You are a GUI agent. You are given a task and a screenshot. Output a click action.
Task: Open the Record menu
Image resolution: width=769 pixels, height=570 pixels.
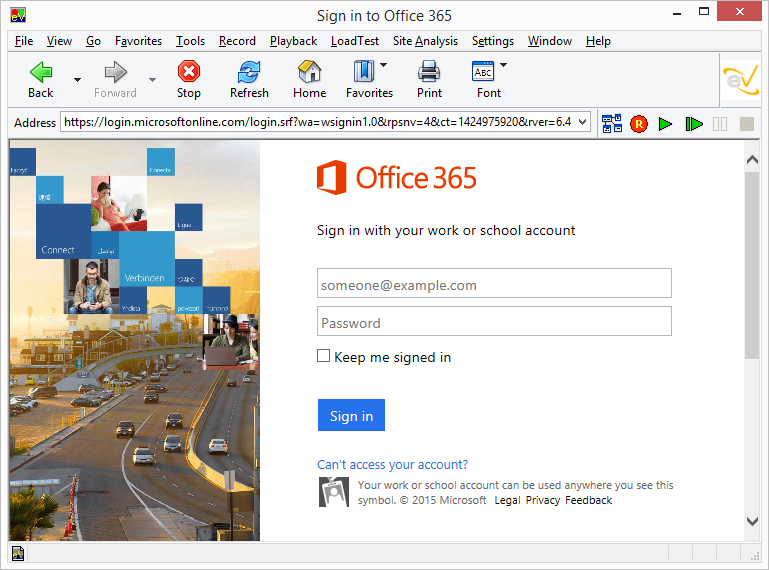click(x=237, y=41)
